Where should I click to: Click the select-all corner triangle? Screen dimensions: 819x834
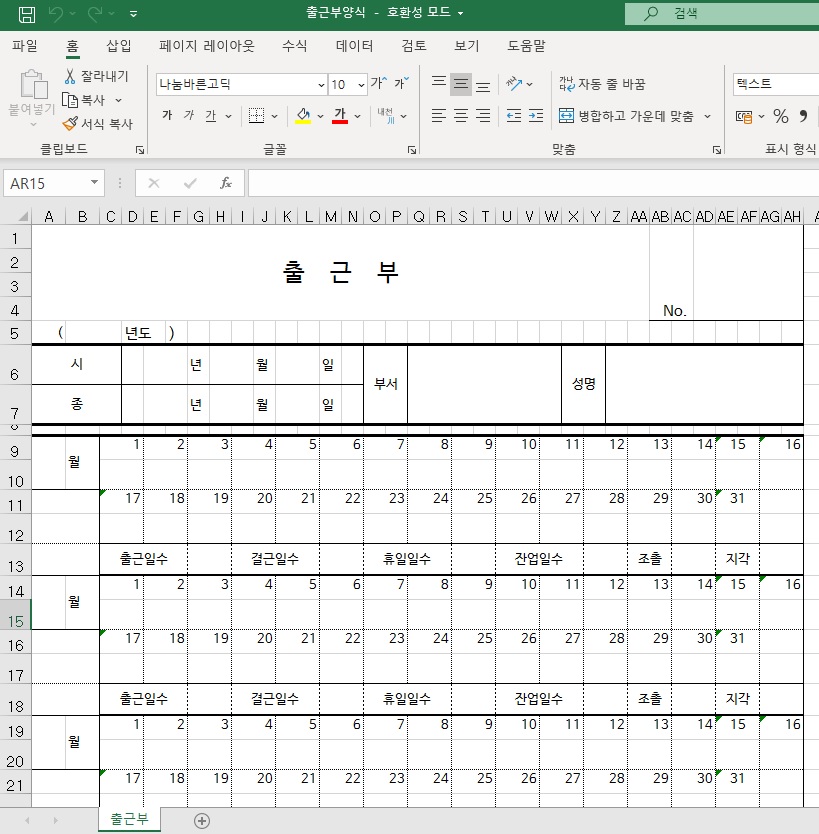tap(22, 216)
